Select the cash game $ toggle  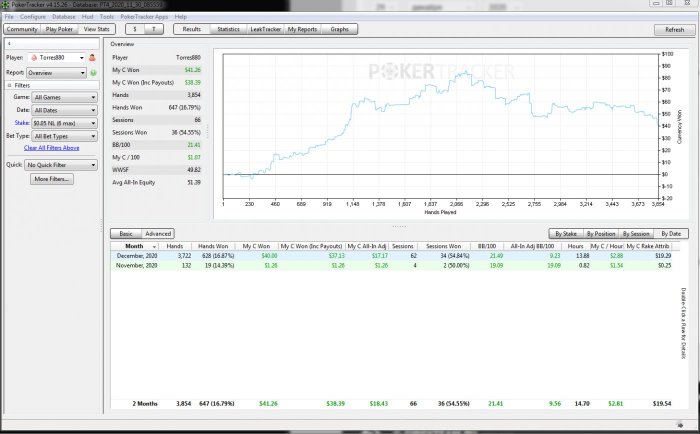(135, 30)
